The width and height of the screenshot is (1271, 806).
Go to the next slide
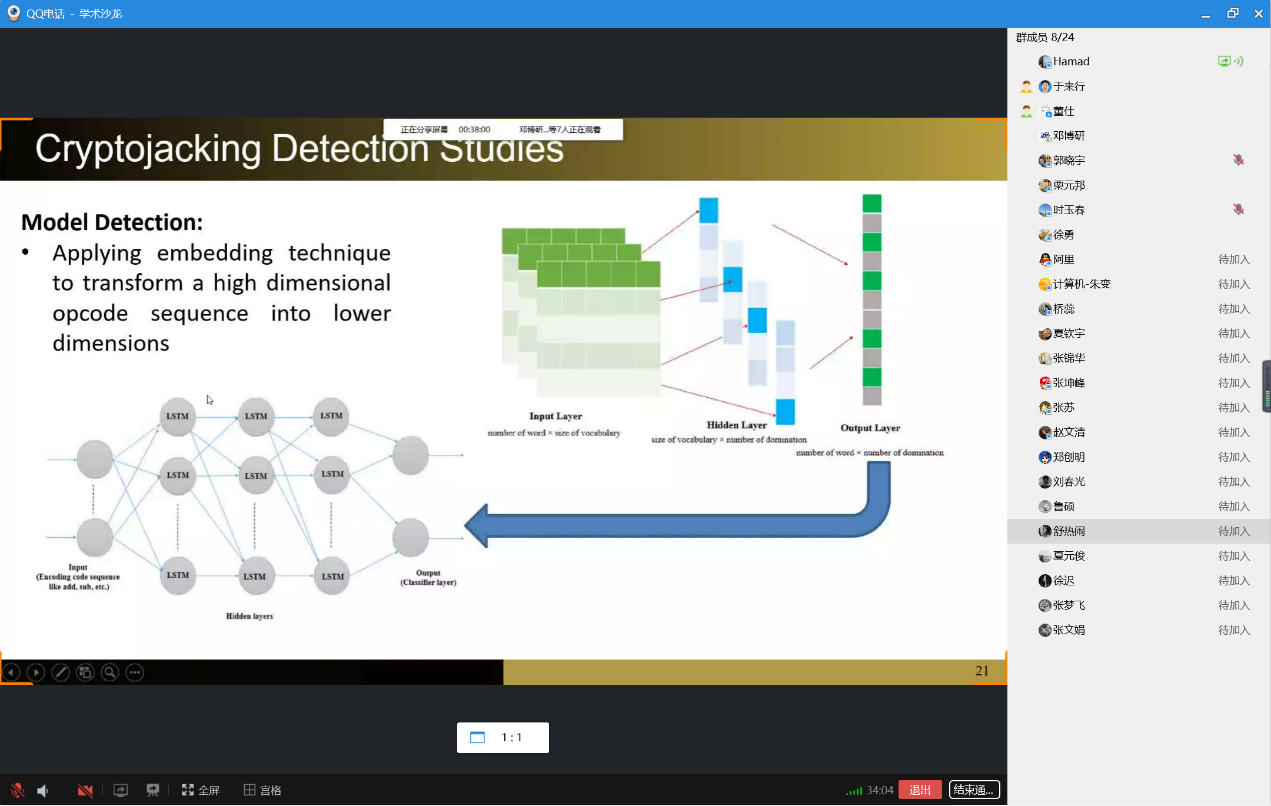coord(35,672)
